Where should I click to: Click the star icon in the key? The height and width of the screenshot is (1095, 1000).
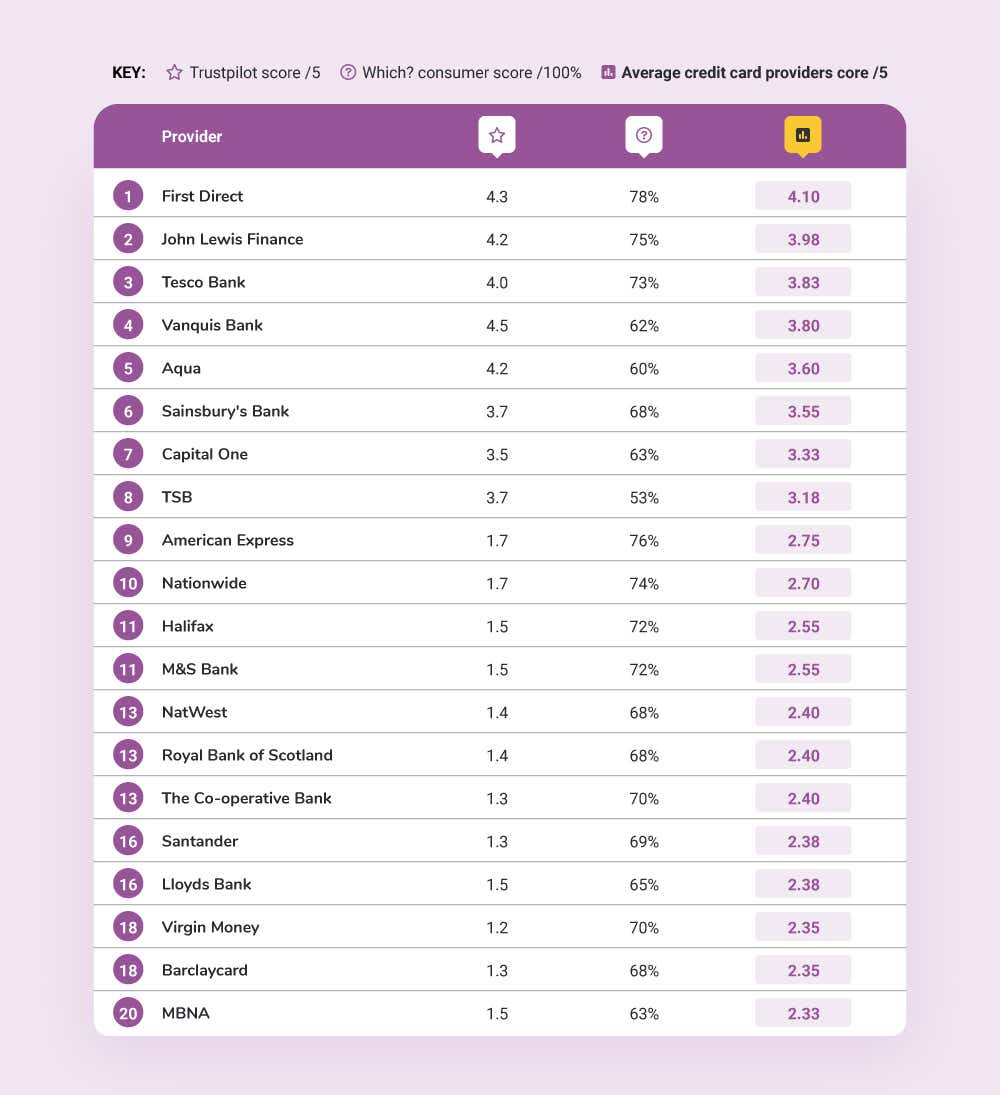pos(175,72)
